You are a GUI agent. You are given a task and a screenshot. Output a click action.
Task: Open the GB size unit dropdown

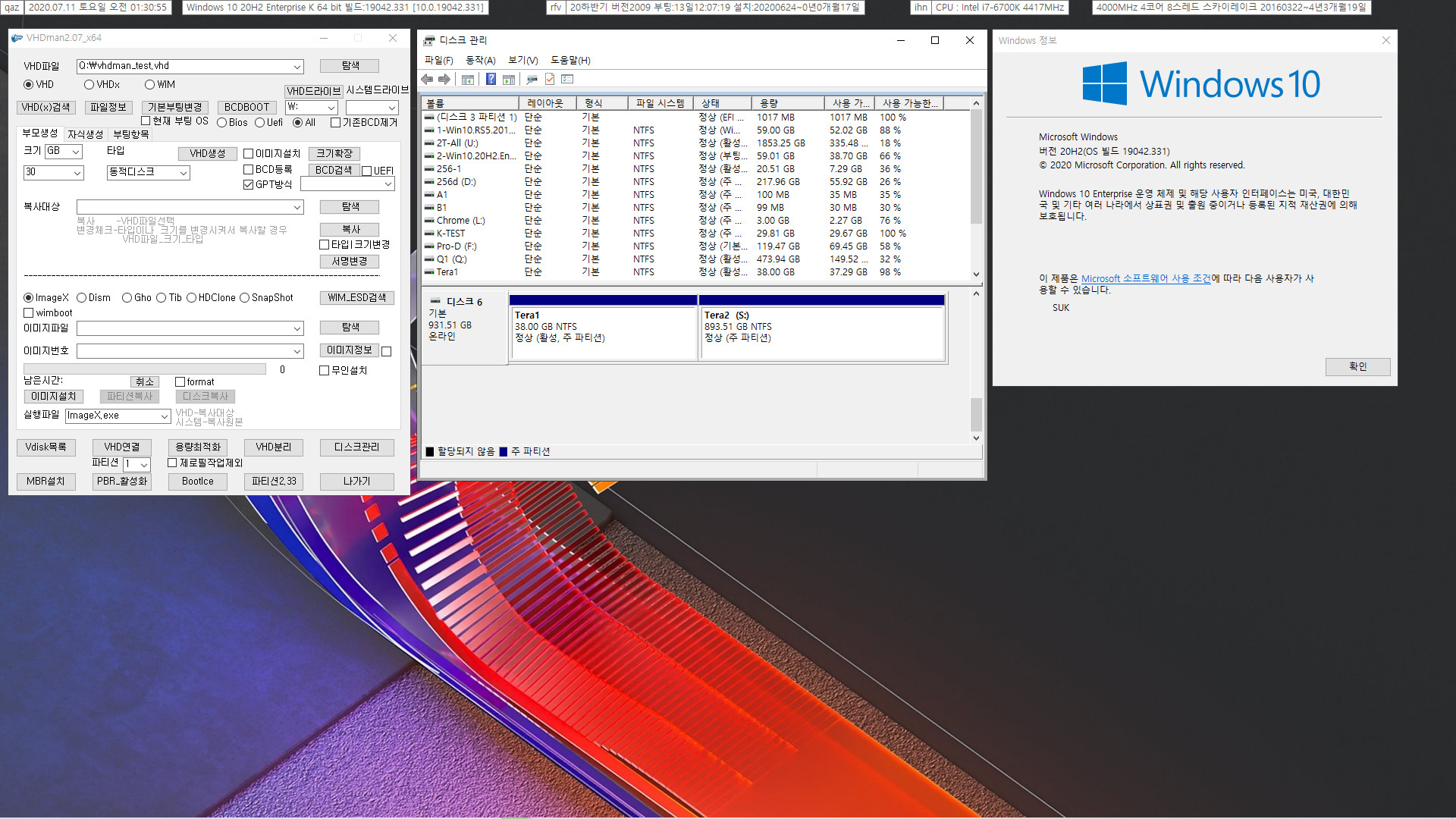click(76, 152)
